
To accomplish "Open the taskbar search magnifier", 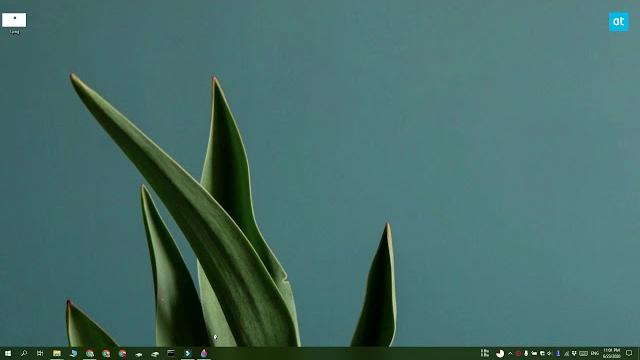I will 24,353.
